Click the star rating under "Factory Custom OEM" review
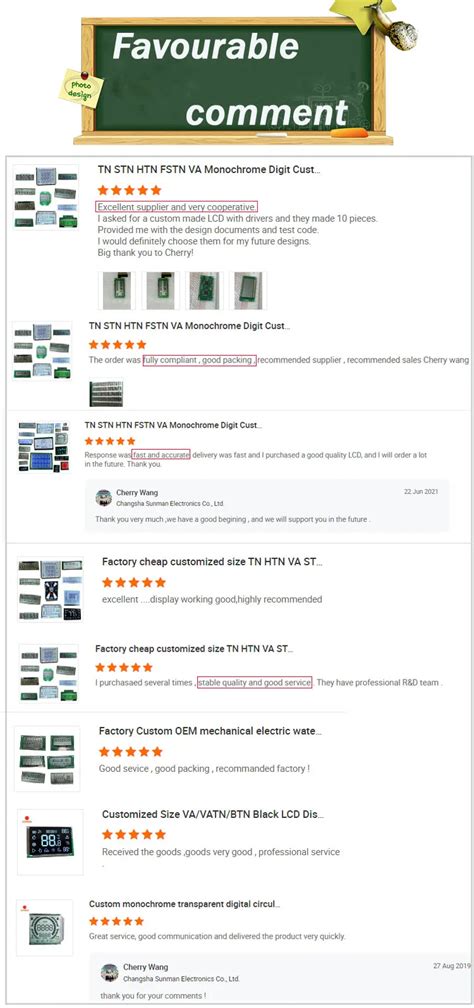The image size is (474, 1008). (131, 752)
